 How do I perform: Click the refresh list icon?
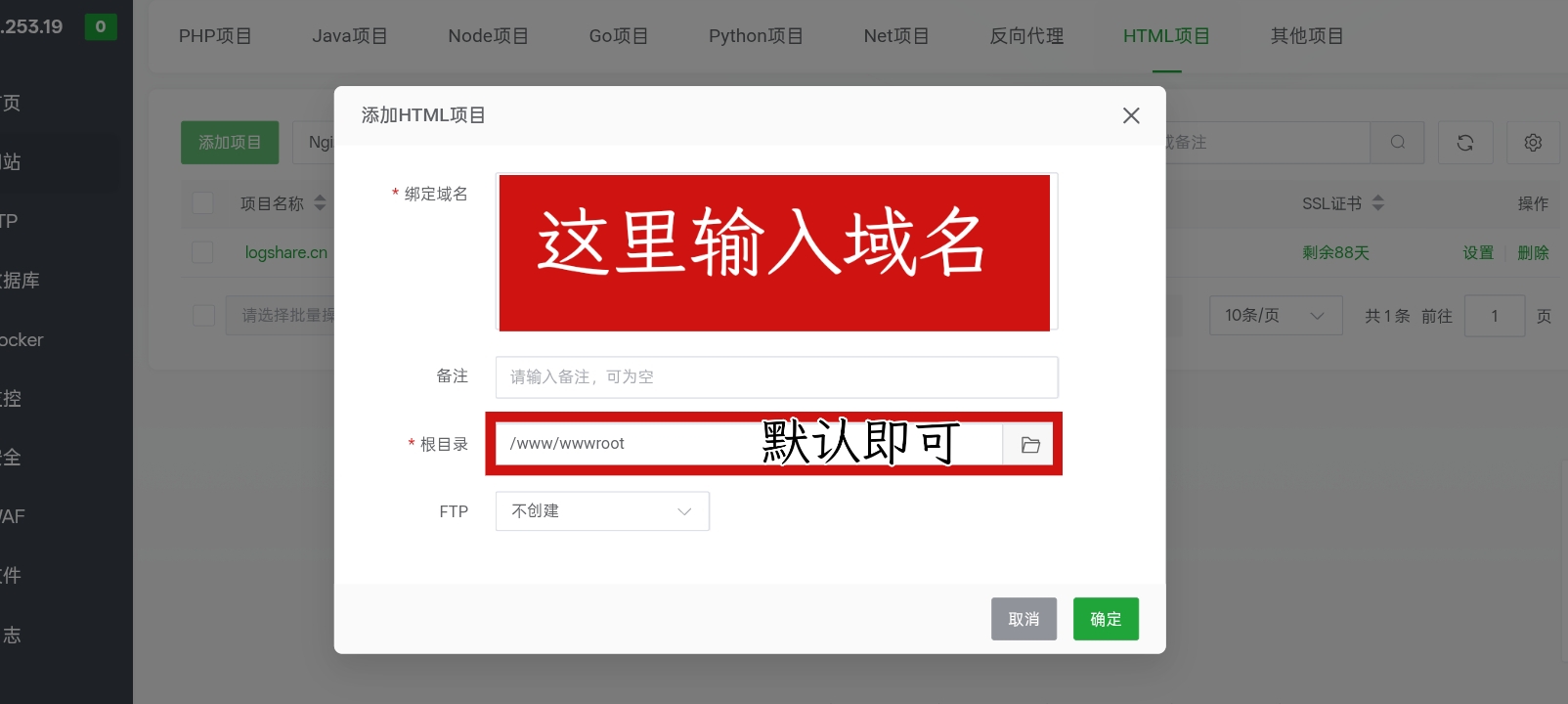[1464, 143]
